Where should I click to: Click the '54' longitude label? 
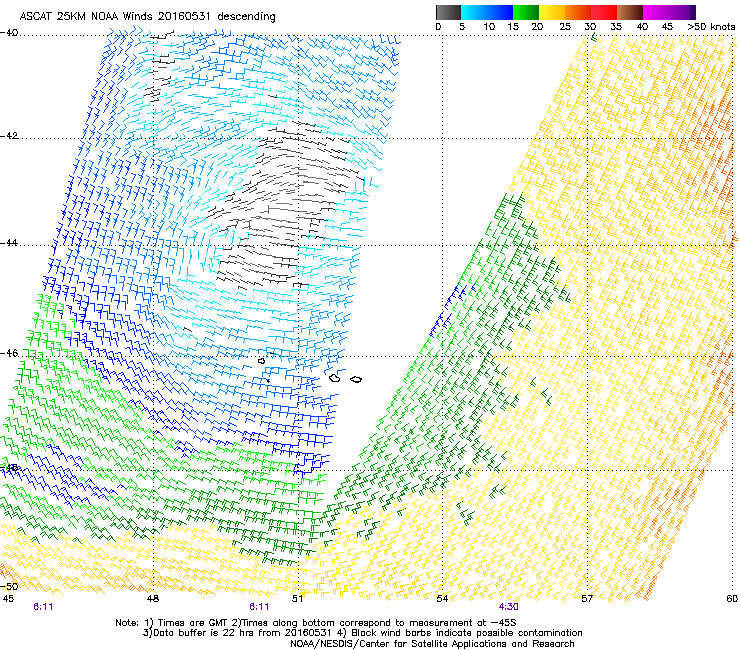tap(442, 599)
